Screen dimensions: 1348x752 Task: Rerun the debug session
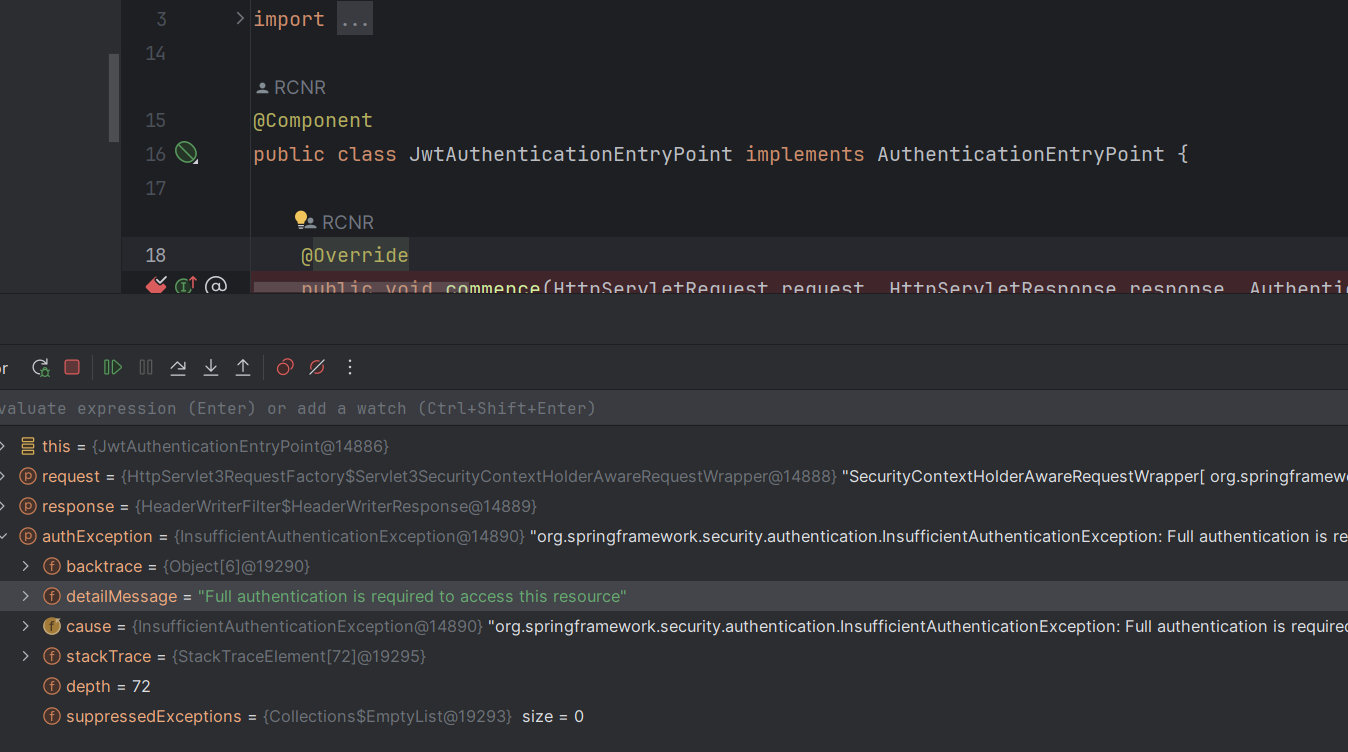click(41, 367)
